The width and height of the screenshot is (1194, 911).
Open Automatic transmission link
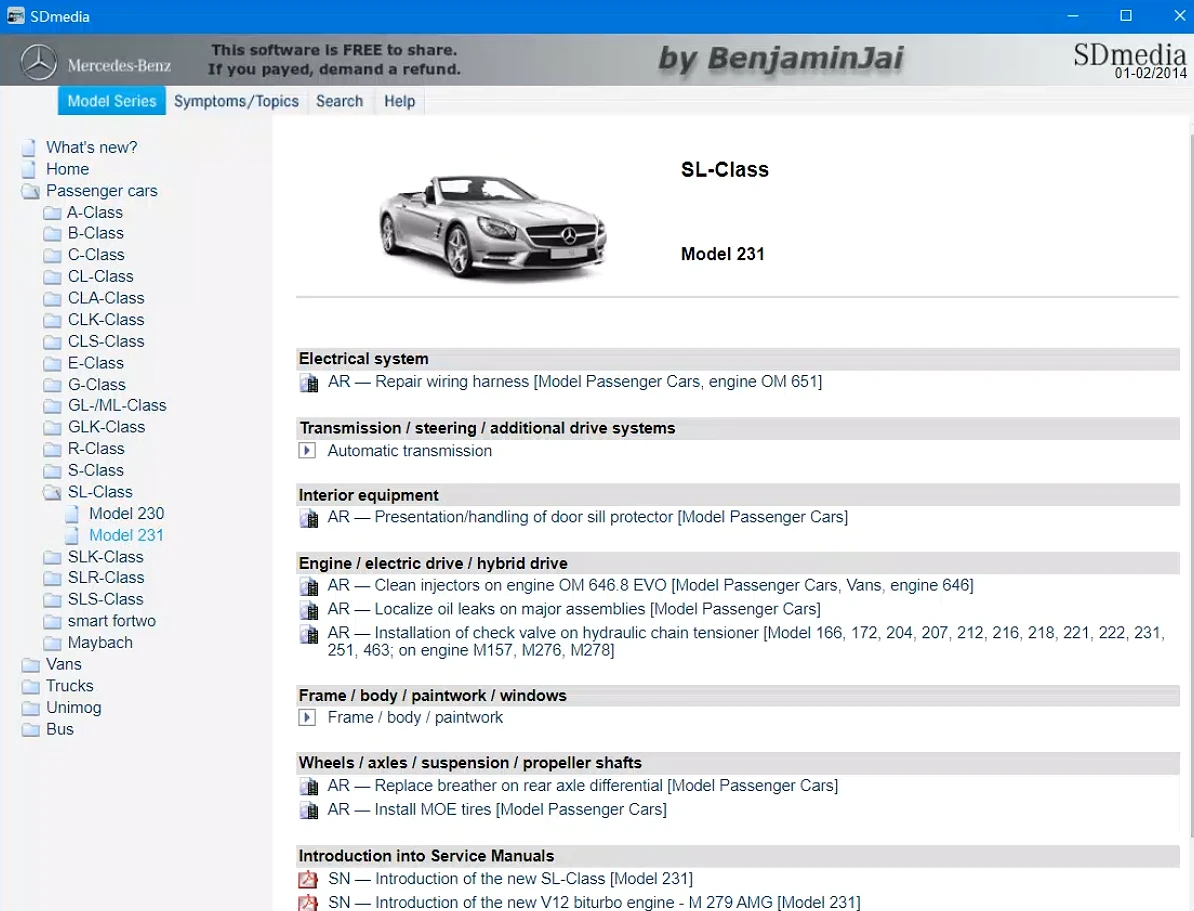click(410, 451)
